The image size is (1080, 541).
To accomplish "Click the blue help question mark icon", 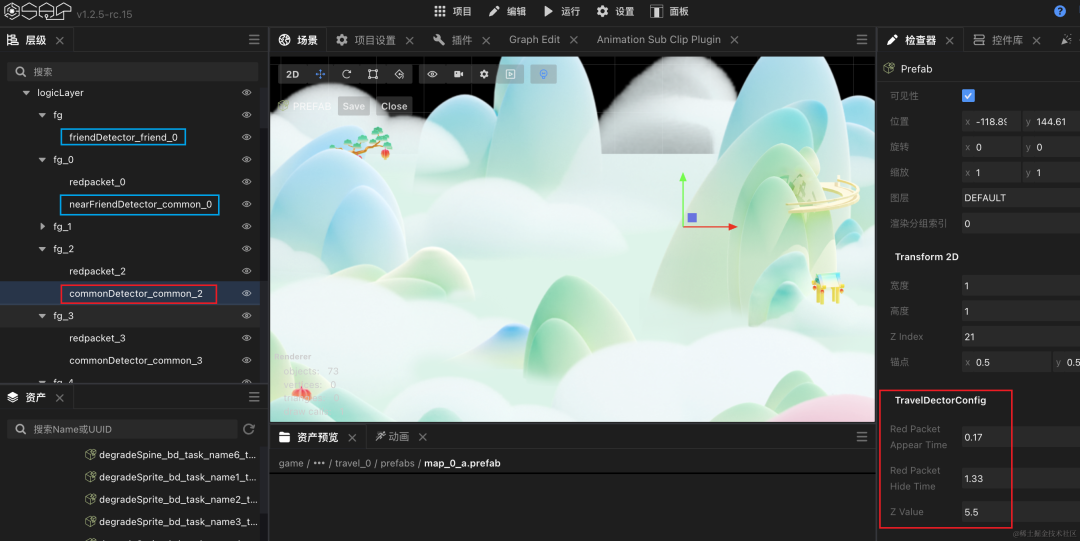I will (1060, 11).
